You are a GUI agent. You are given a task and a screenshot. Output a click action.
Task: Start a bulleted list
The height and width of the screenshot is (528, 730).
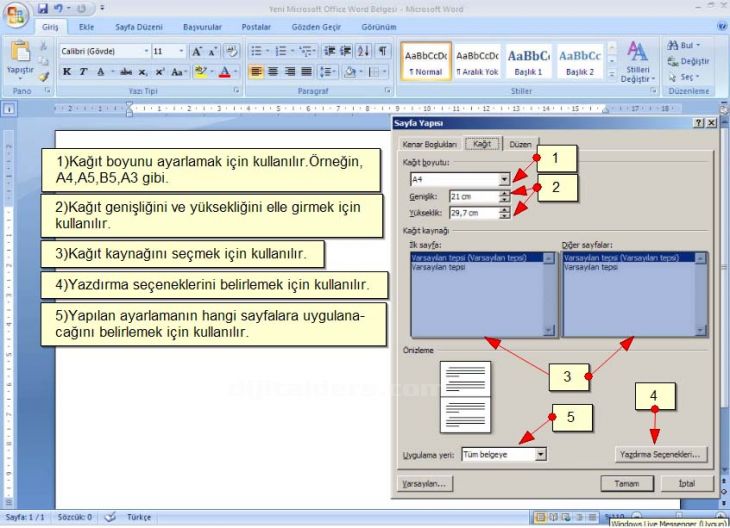(257, 51)
